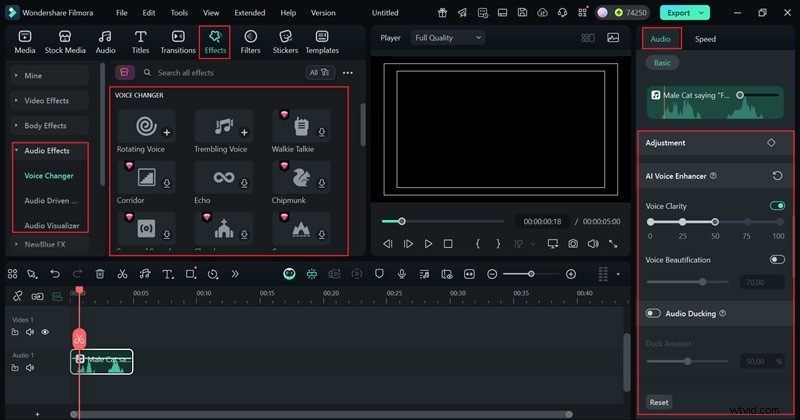The image size is (800, 420).
Task: Open the Transitions library
Action: [x=178, y=42]
